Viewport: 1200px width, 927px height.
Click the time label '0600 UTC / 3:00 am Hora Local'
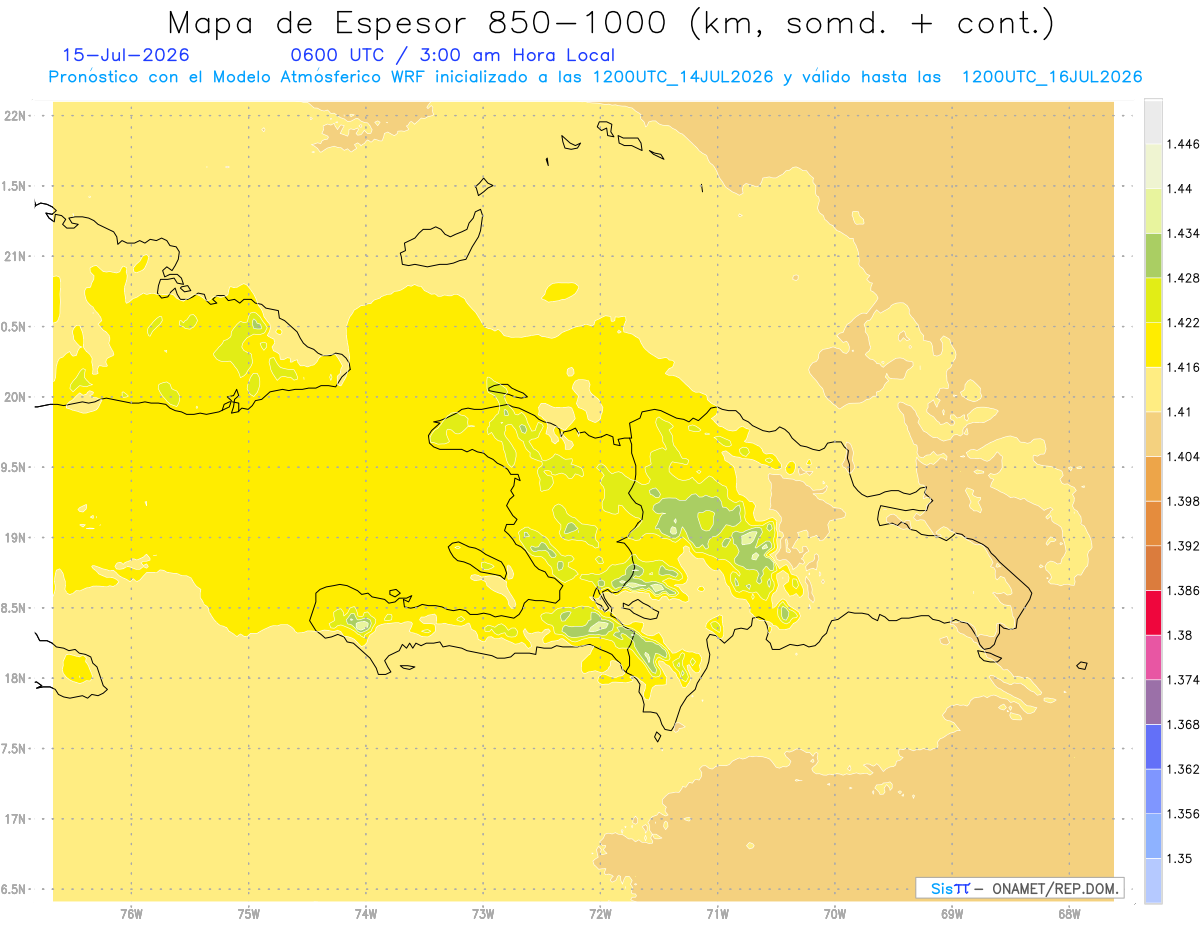452,55
